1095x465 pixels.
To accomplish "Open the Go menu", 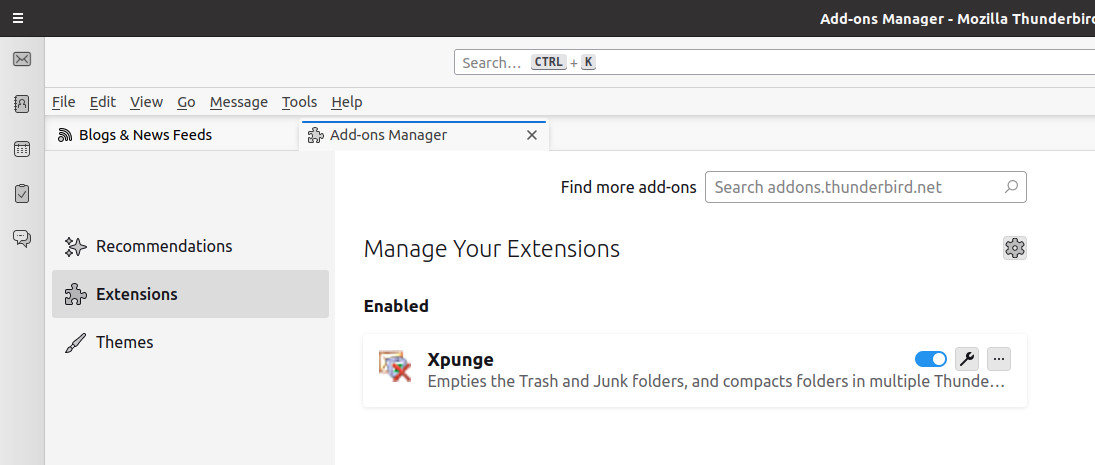I will coord(186,102).
